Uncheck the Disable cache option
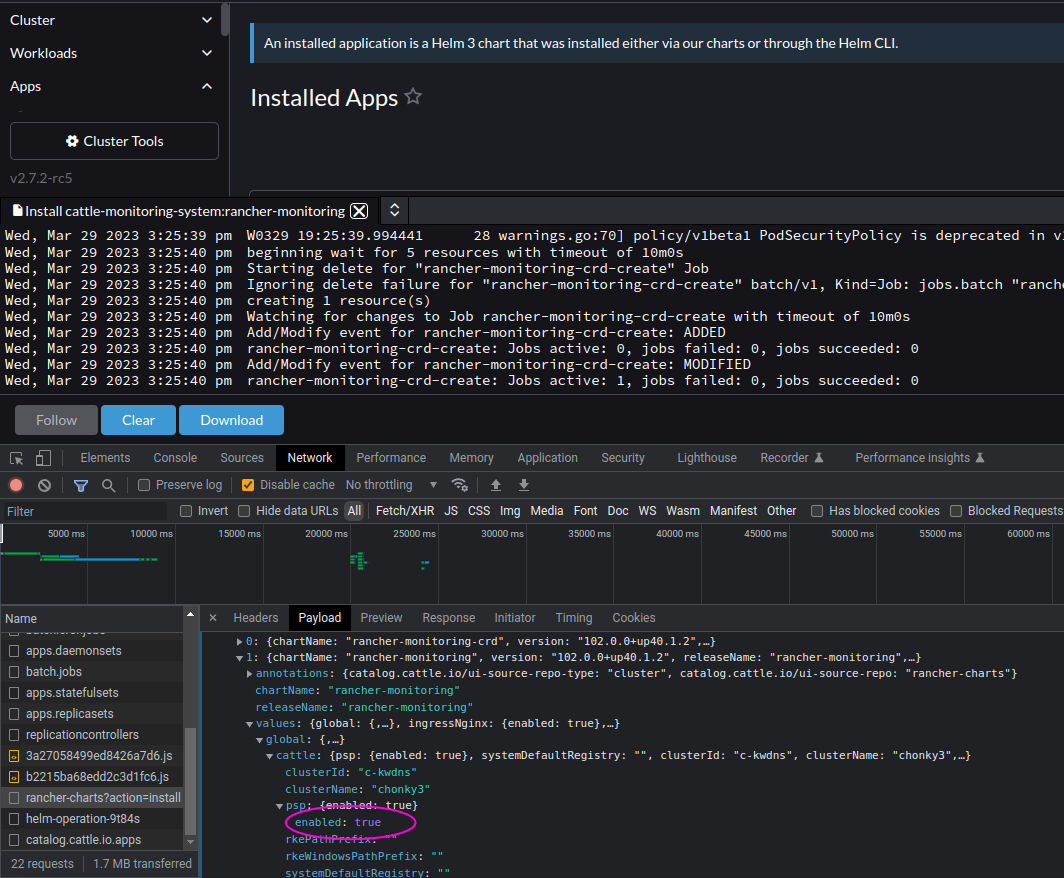This screenshot has width=1064, height=878. click(246, 484)
